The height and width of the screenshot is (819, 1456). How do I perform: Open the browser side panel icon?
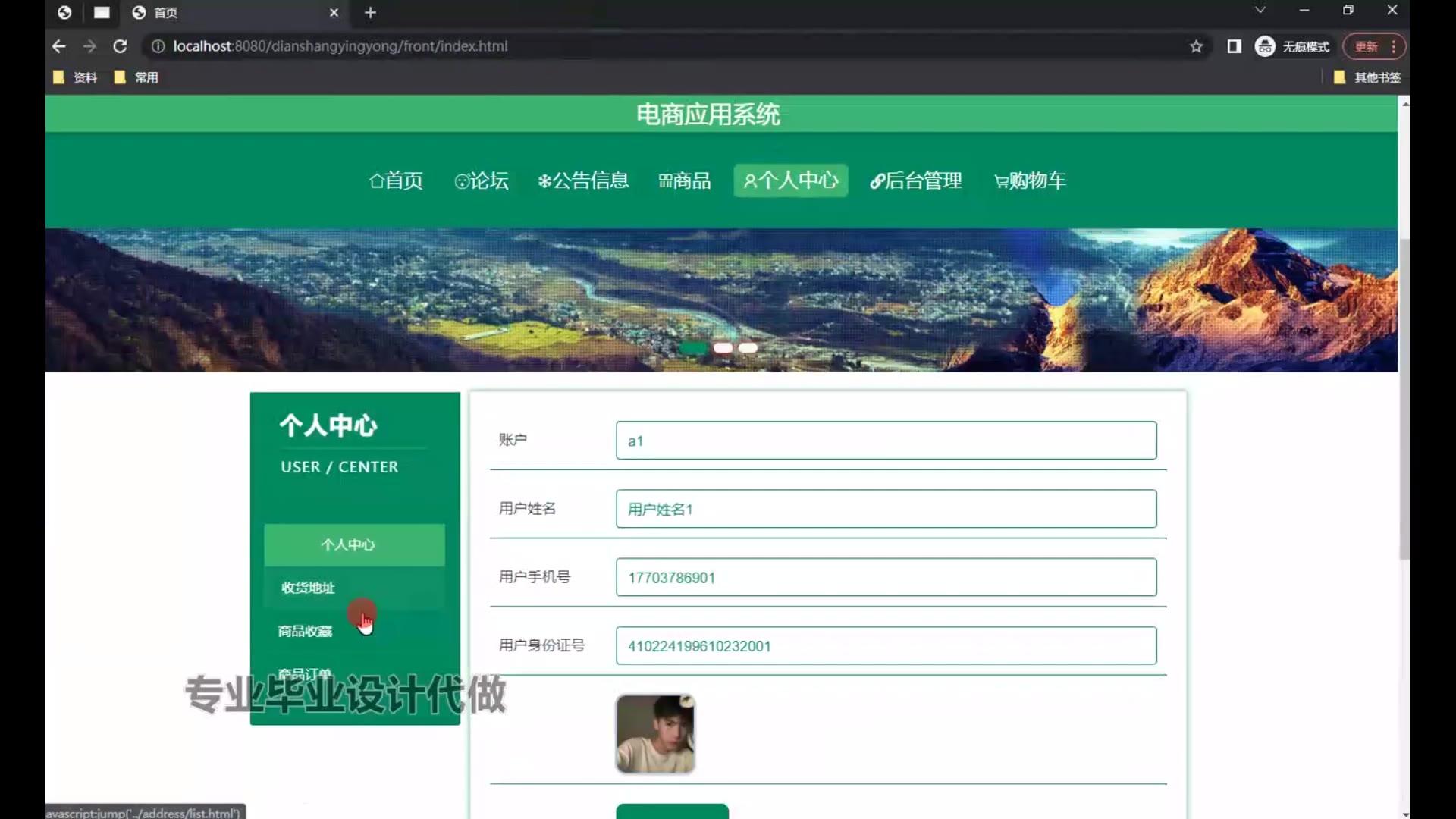[1234, 46]
